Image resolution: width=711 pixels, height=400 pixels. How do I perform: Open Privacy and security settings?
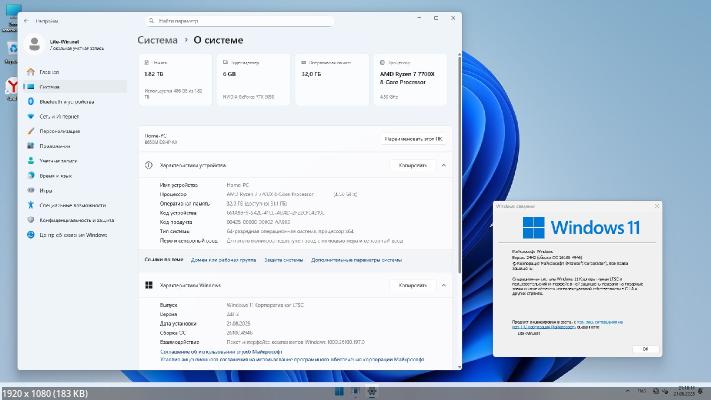click(75, 219)
